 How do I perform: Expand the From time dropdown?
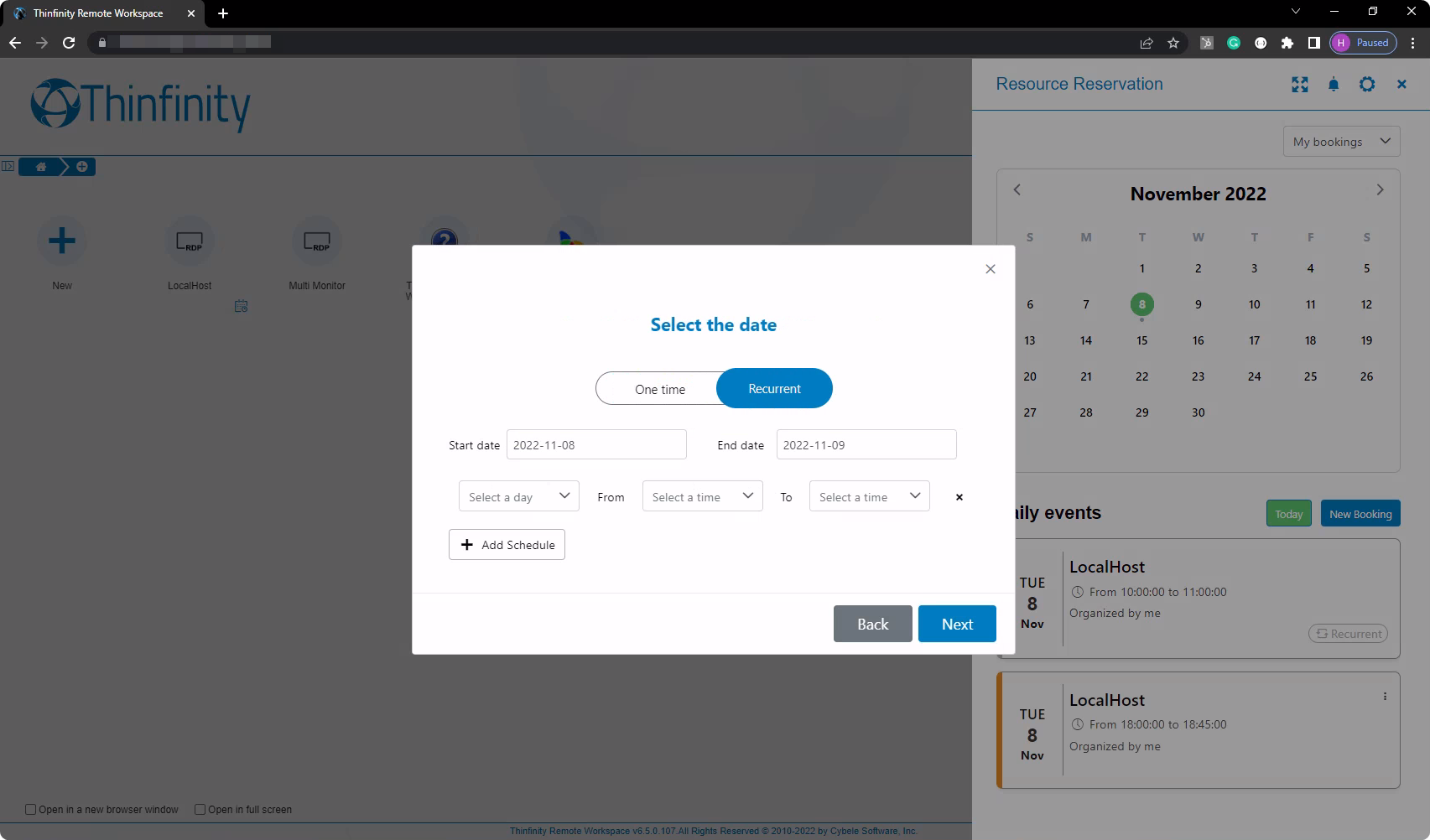coord(702,496)
